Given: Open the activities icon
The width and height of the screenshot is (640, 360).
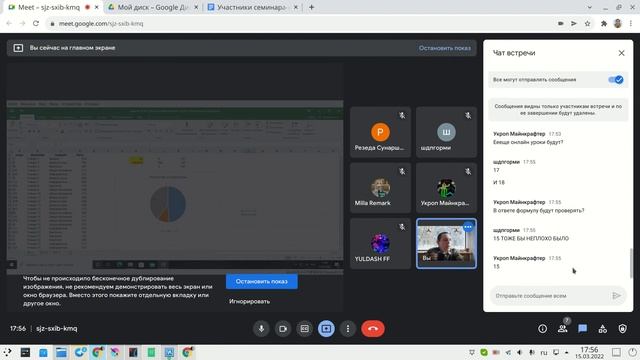Looking at the screenshot, I should pyautogui.click(x=602, y=329).
